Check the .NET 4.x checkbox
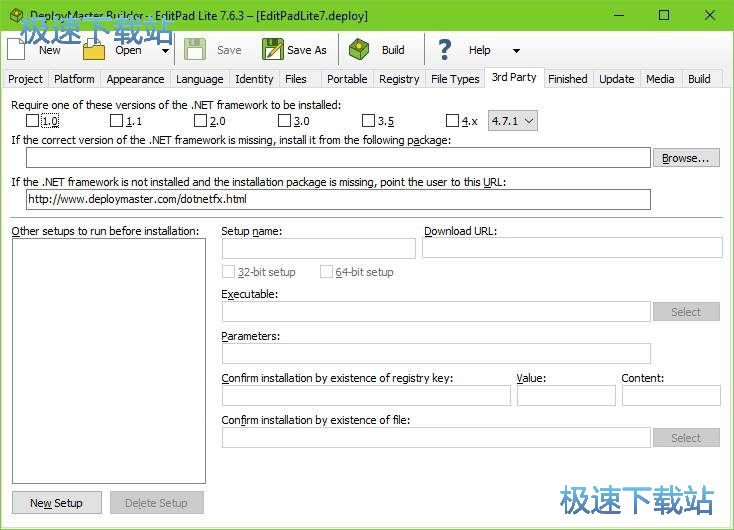 tap(452, 121)
